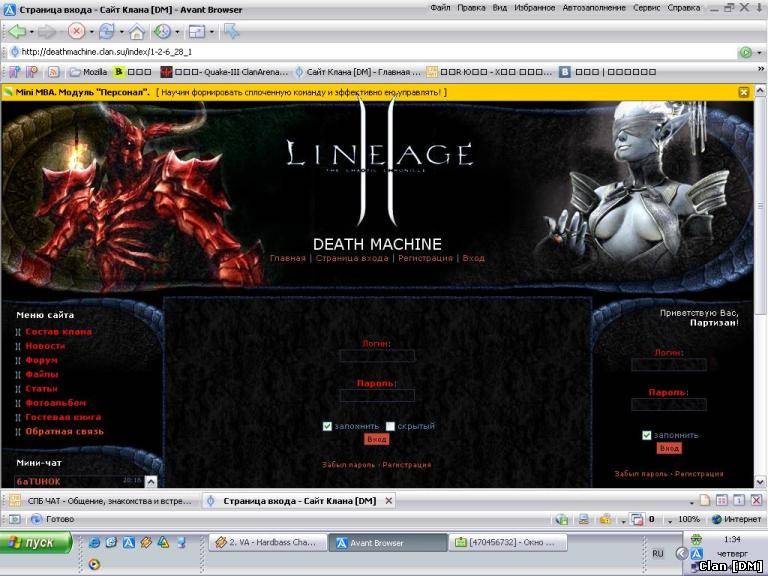768x576 pixels.
Task: Open Internet Explorer from quick launch
Action: (95, 542)
